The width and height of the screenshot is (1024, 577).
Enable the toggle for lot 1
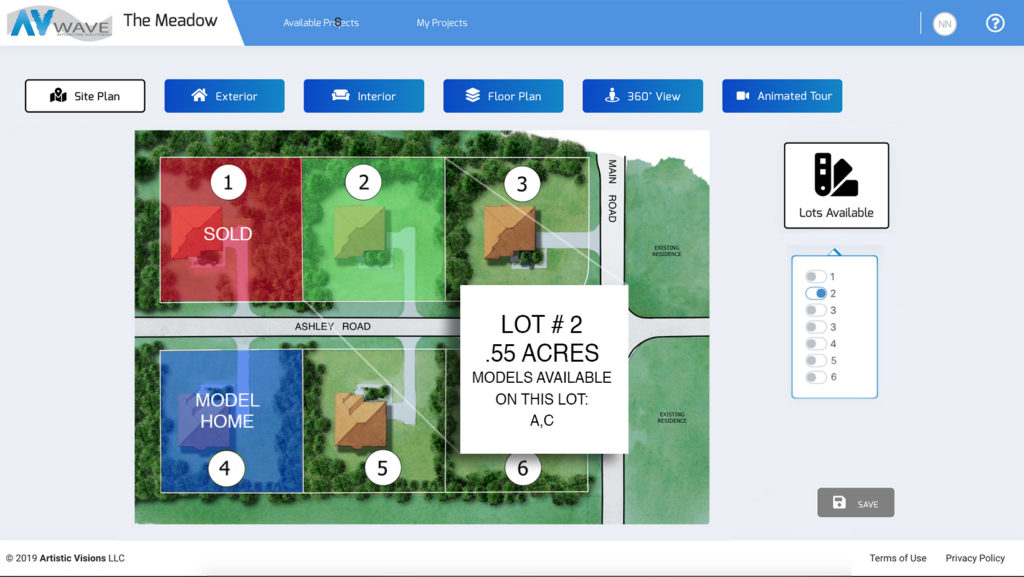pyautogui.click(x=816, y=277)
